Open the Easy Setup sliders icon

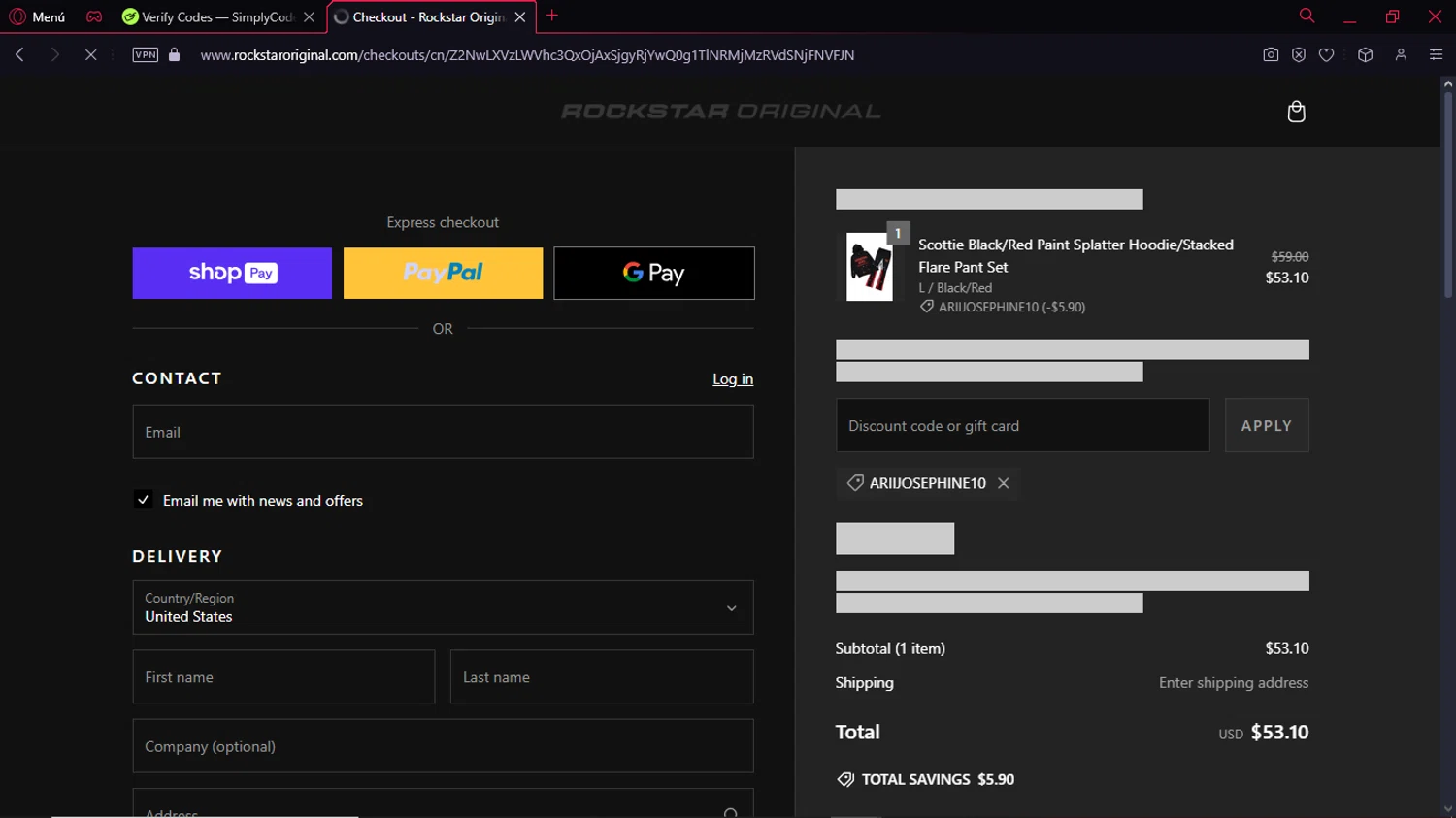click(1436, 55)
